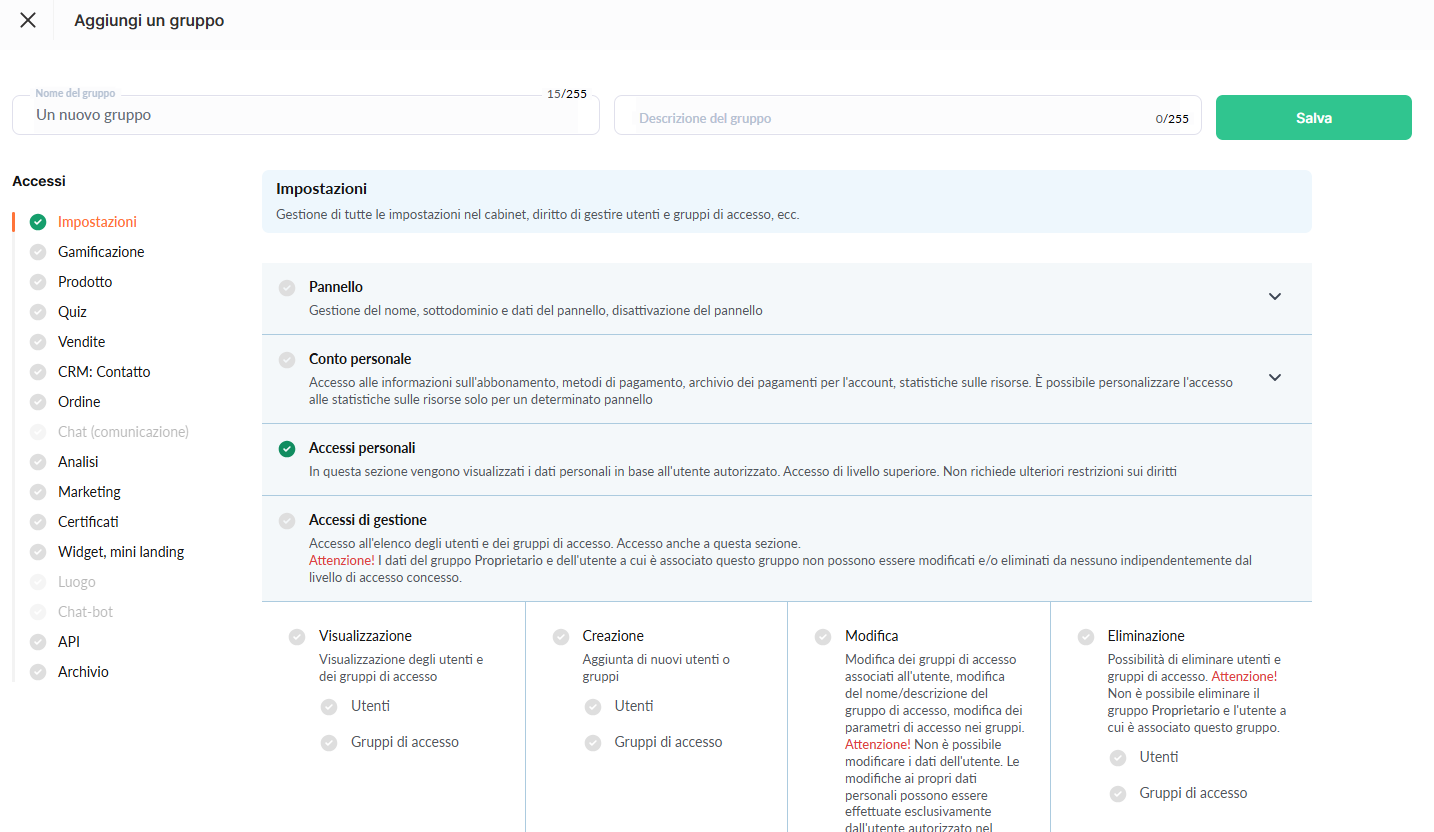
Task: Enable the Pannello permission check
Action: (287, 288)
